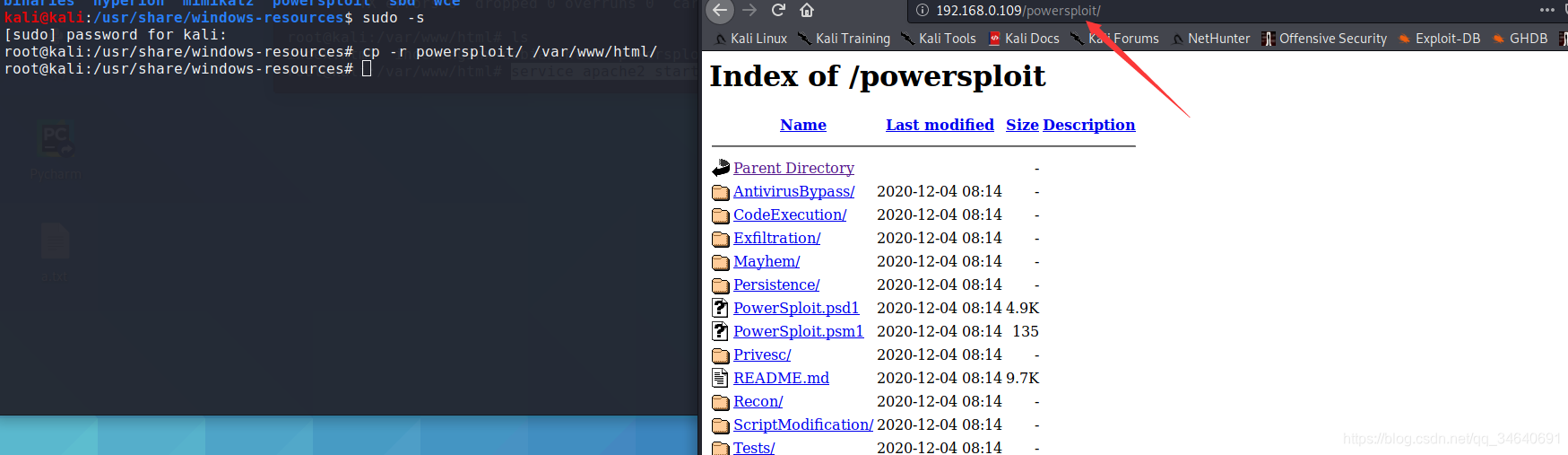Reload the powersploit index page

click(x=778, y=11)
